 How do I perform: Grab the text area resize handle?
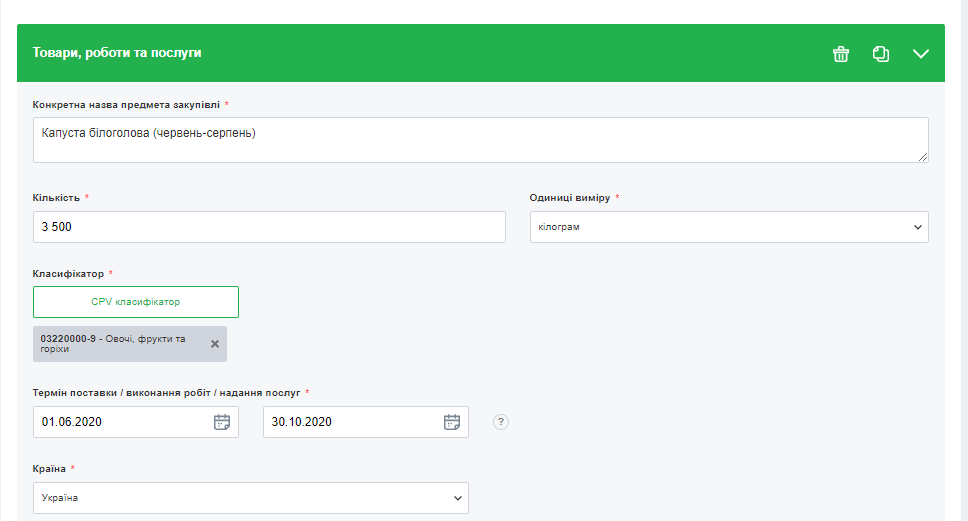click(x=923, y=157)
